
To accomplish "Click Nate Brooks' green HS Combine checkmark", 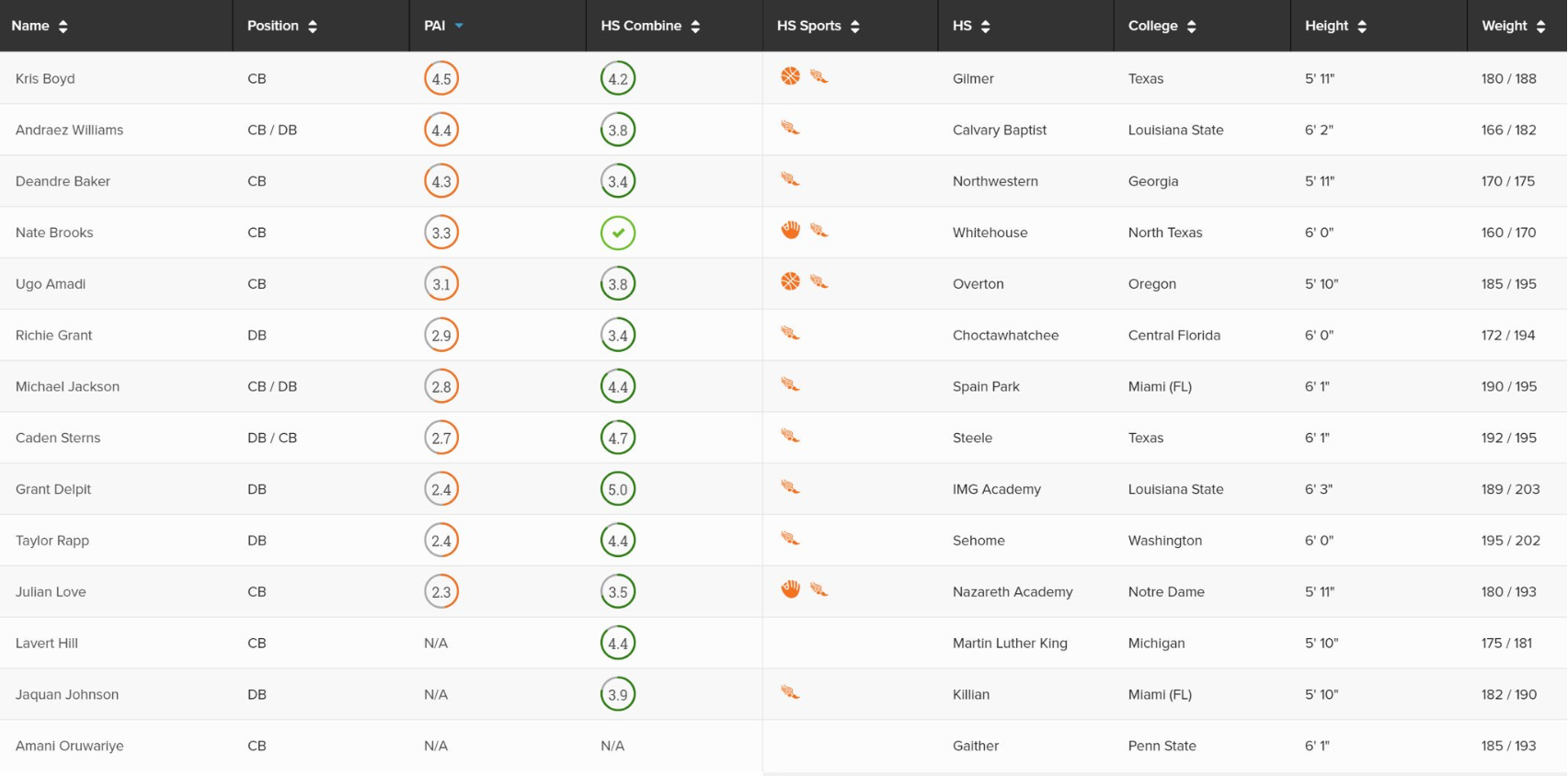I will point(618,233).
